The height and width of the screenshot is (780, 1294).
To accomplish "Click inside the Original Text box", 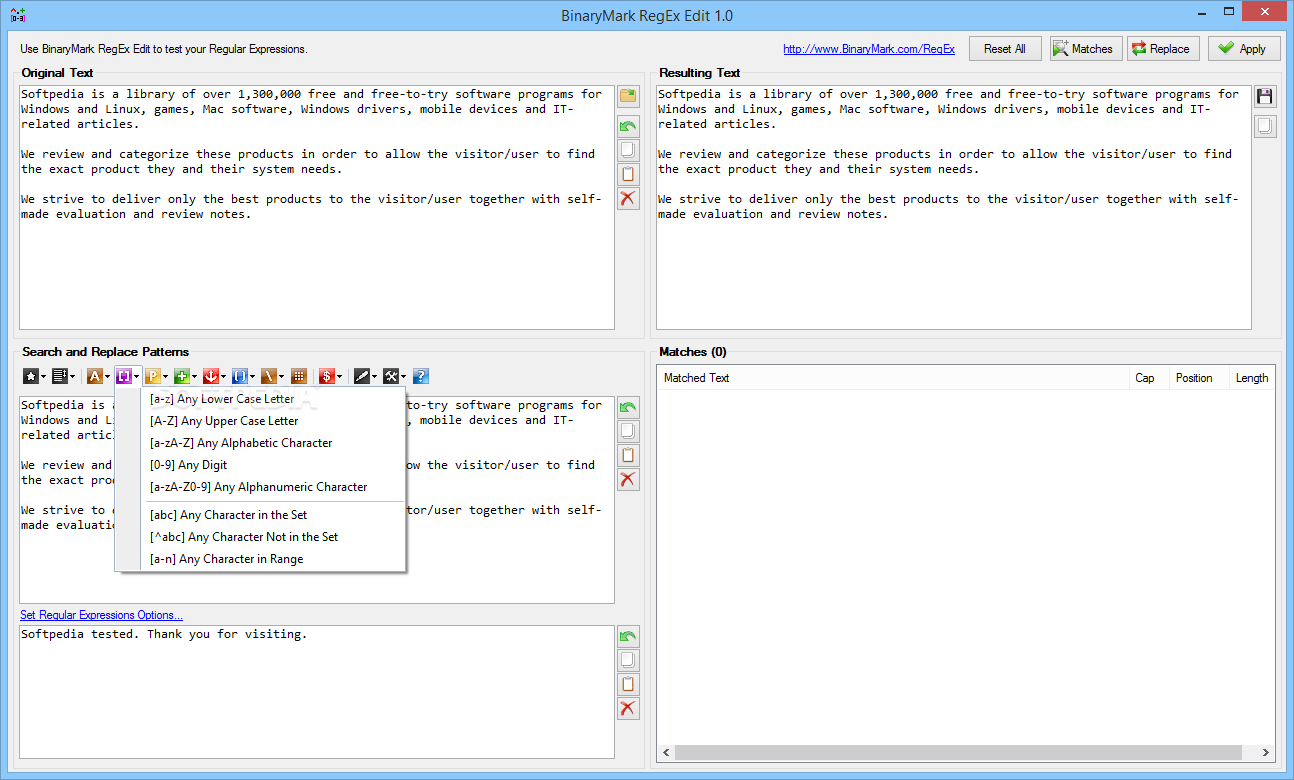I will pos(316,207).
